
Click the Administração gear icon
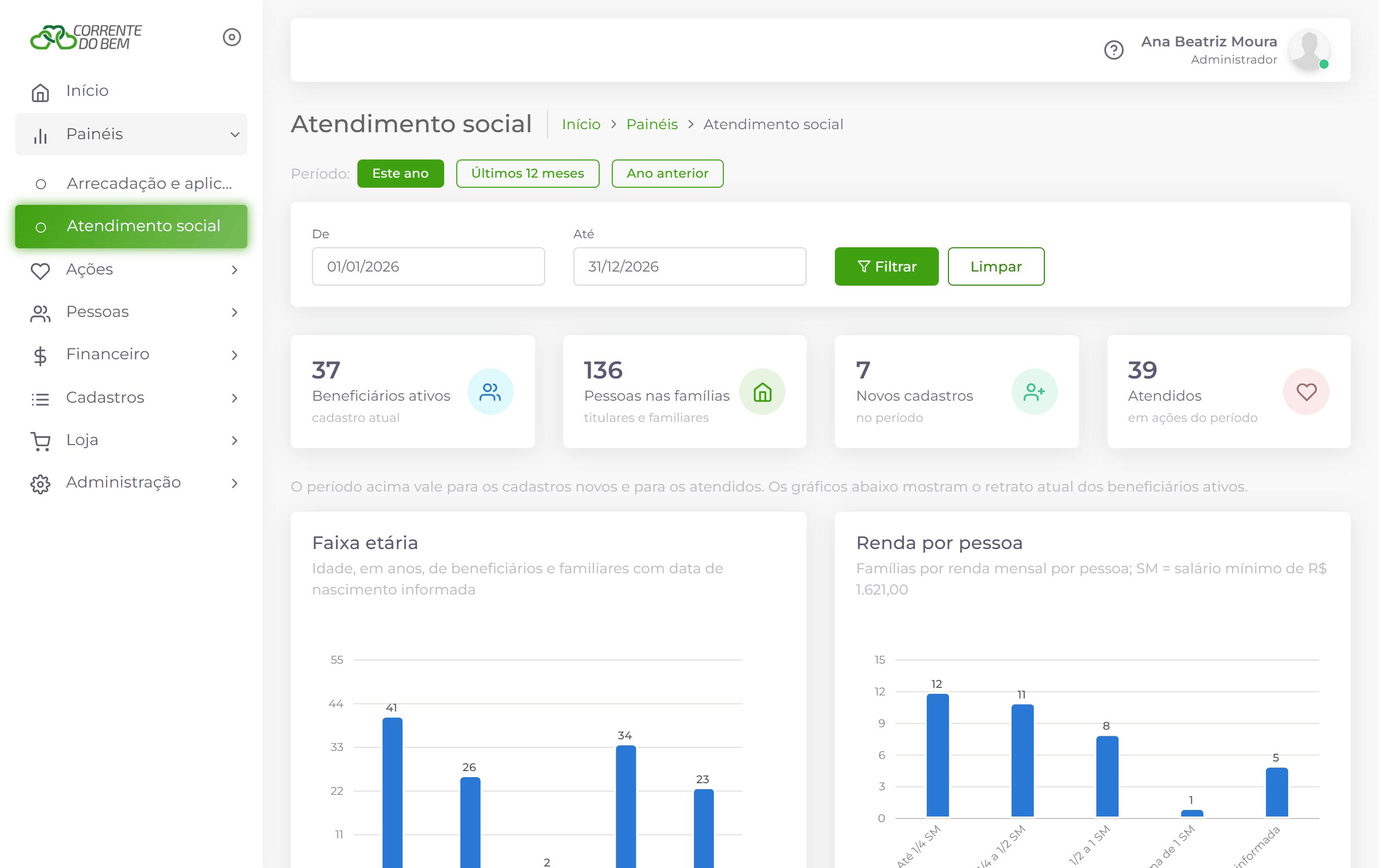(40, 484)
